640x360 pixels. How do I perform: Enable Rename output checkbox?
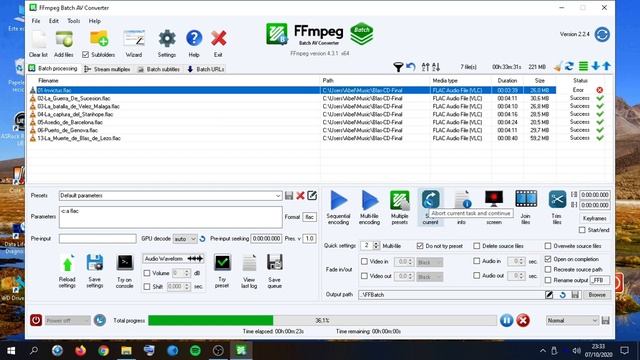[x=548, y=280]
